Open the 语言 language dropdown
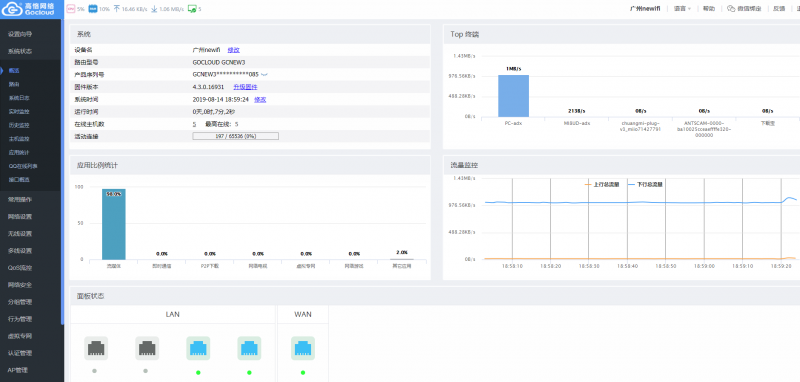Screen dimensions: 800x382 click(x=682, y=9)
